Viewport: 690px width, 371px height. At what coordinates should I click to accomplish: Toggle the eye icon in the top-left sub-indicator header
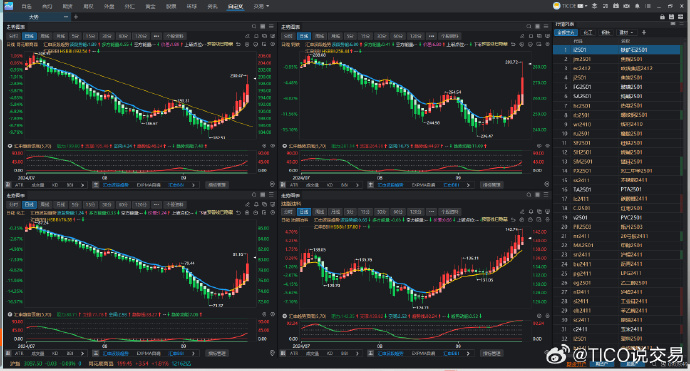point(272,146)
